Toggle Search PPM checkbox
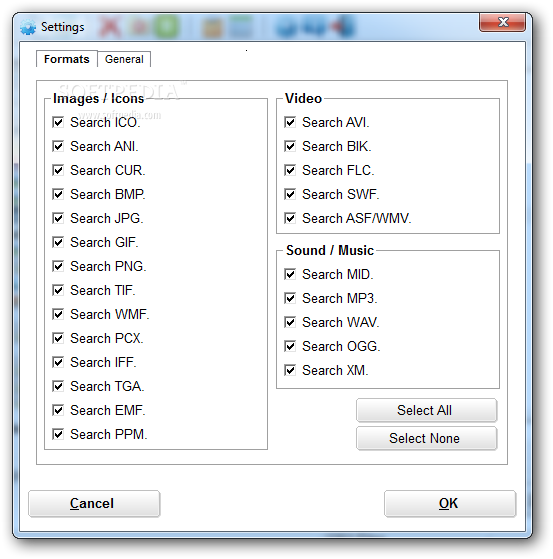Viewport: 553px width, 559px height. 58,435
